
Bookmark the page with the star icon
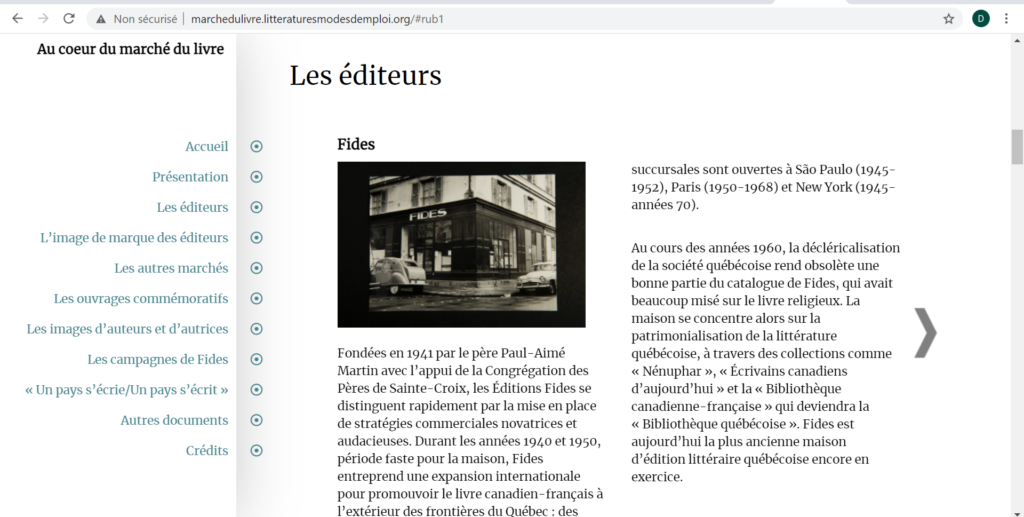pos(949,19)
